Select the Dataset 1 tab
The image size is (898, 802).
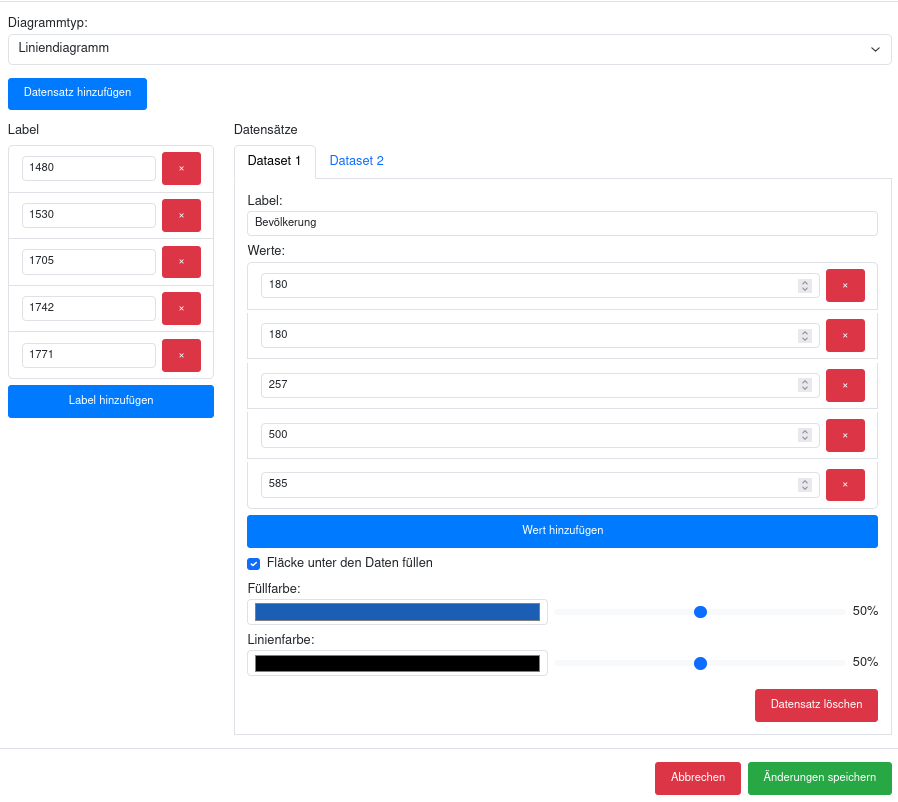(x=274, y=161)
